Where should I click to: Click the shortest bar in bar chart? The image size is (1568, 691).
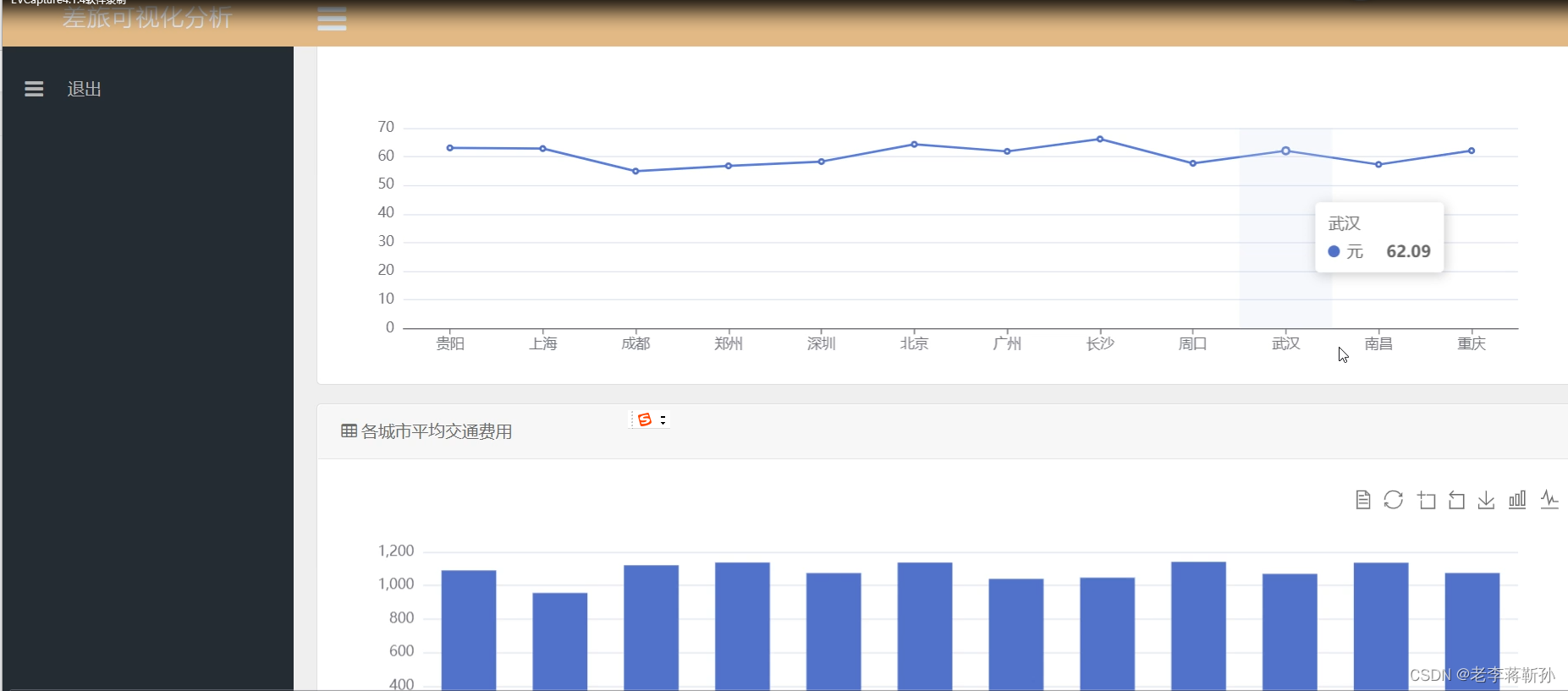click(x=560, y=642)
